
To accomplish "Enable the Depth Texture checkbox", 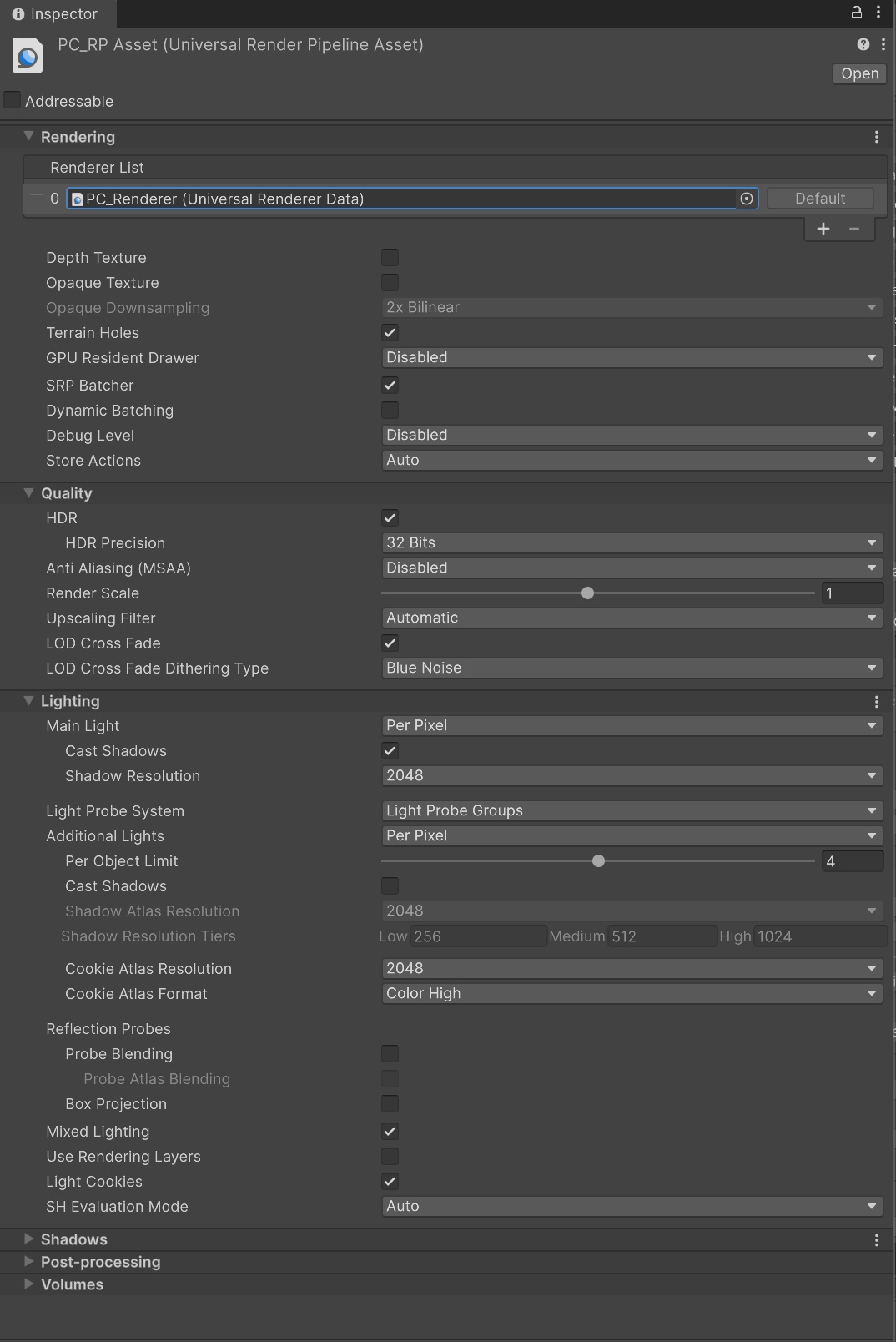I will coord(390,258).
